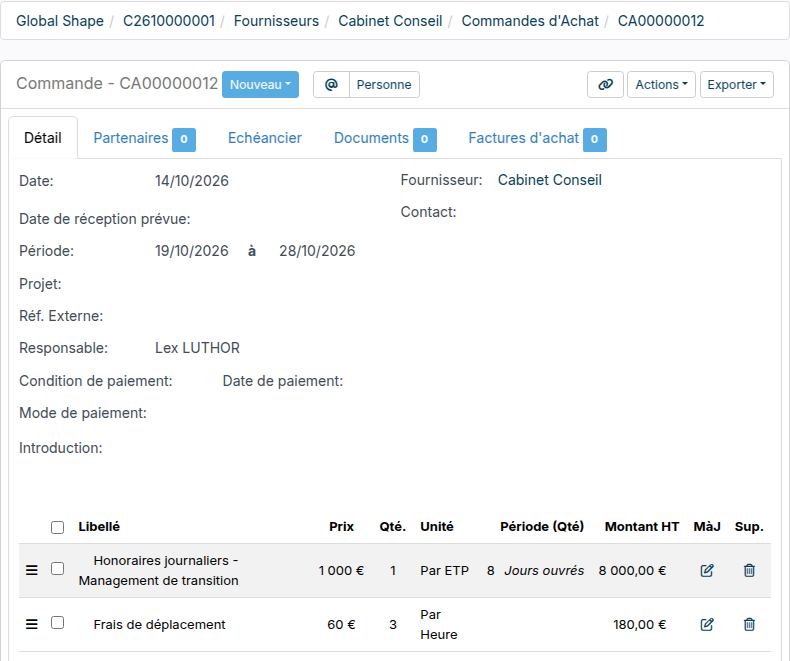Click the 1 000 € price cell
Viewport: 790px width, 661px height.
(x=341, y=571)
